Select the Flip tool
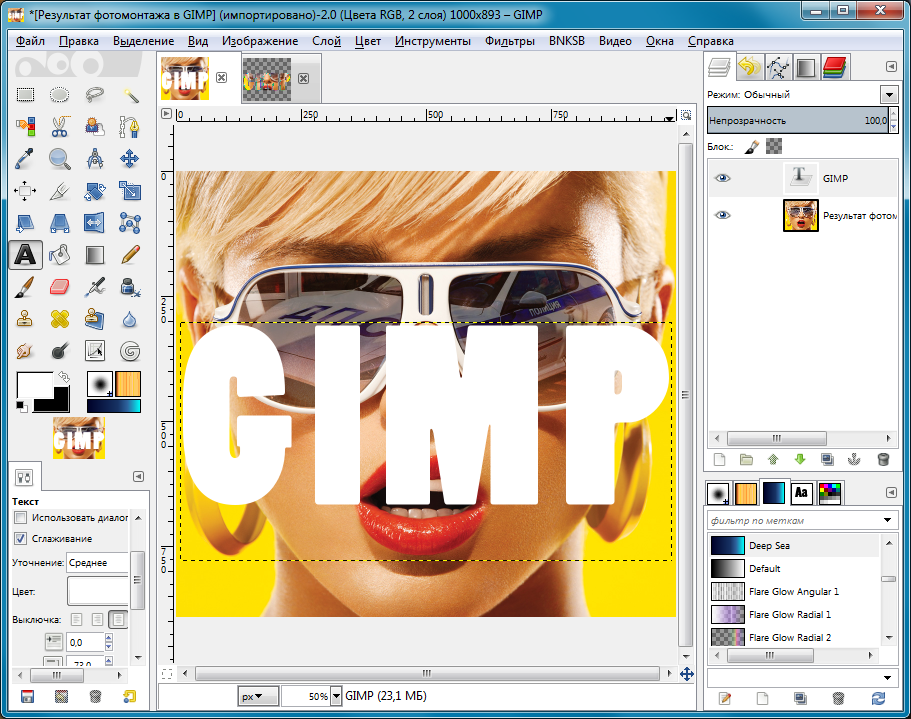This screenshot has width=911, height=719. coord(94,222)
